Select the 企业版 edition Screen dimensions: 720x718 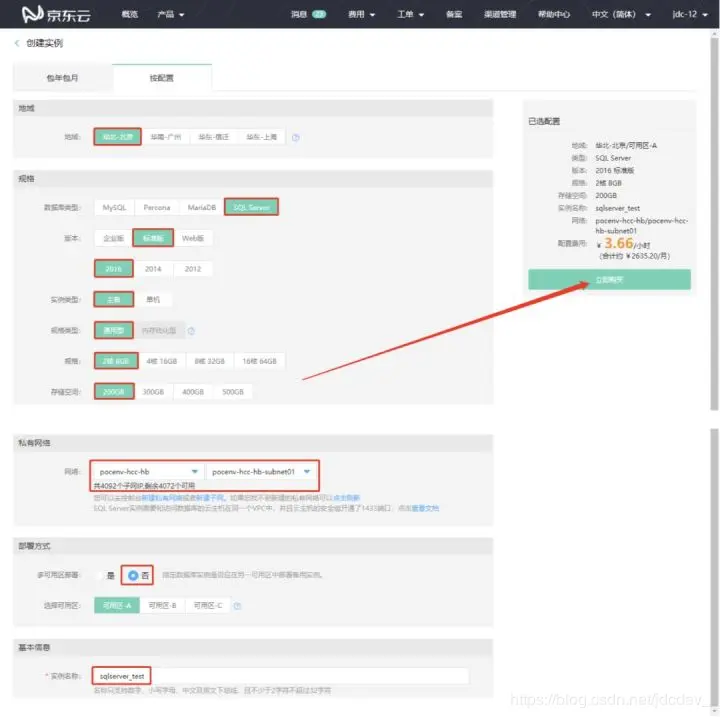[x=113, y=238]
